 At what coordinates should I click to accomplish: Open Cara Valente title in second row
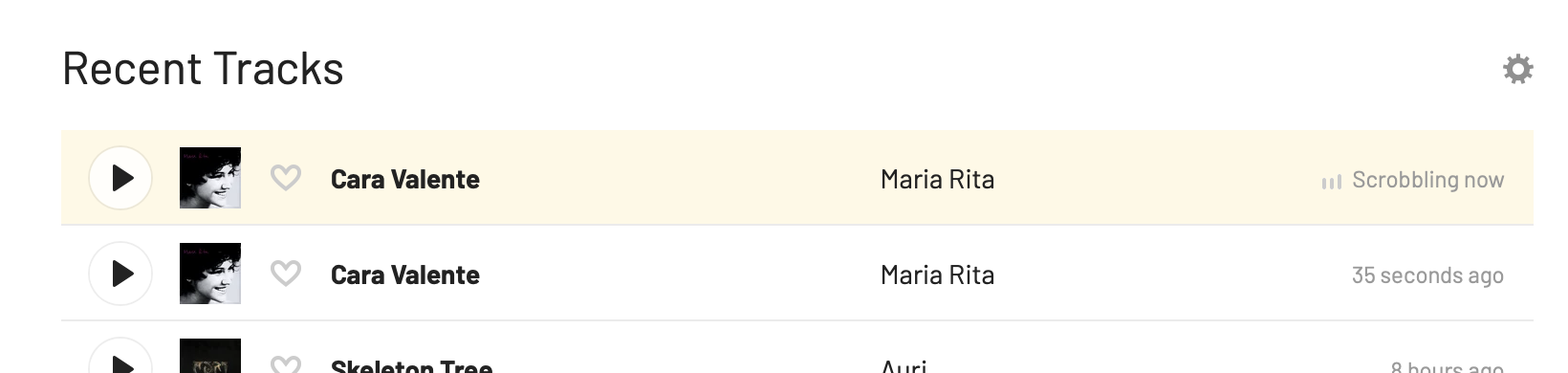(405, 274)
